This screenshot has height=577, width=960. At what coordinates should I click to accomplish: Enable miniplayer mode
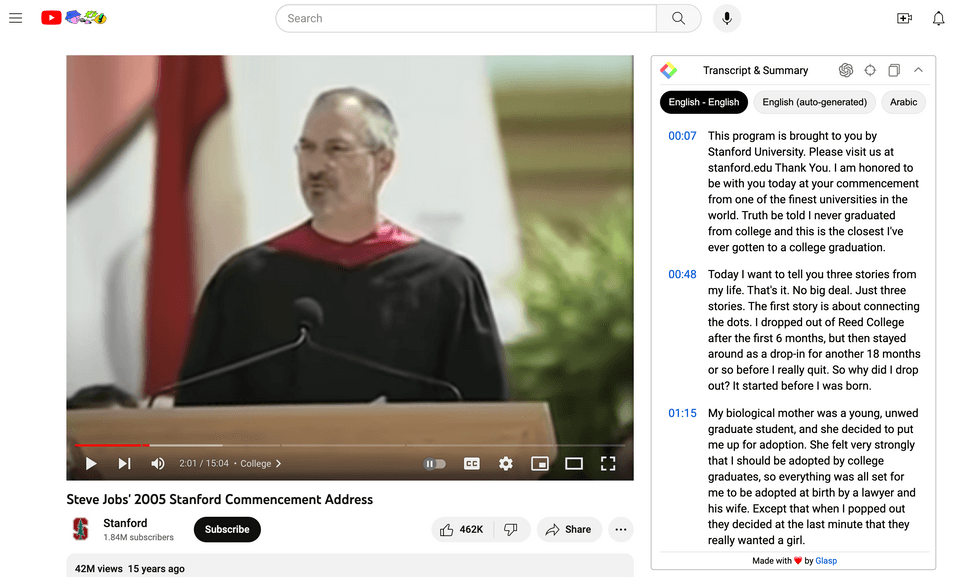[x=540, y=464]
